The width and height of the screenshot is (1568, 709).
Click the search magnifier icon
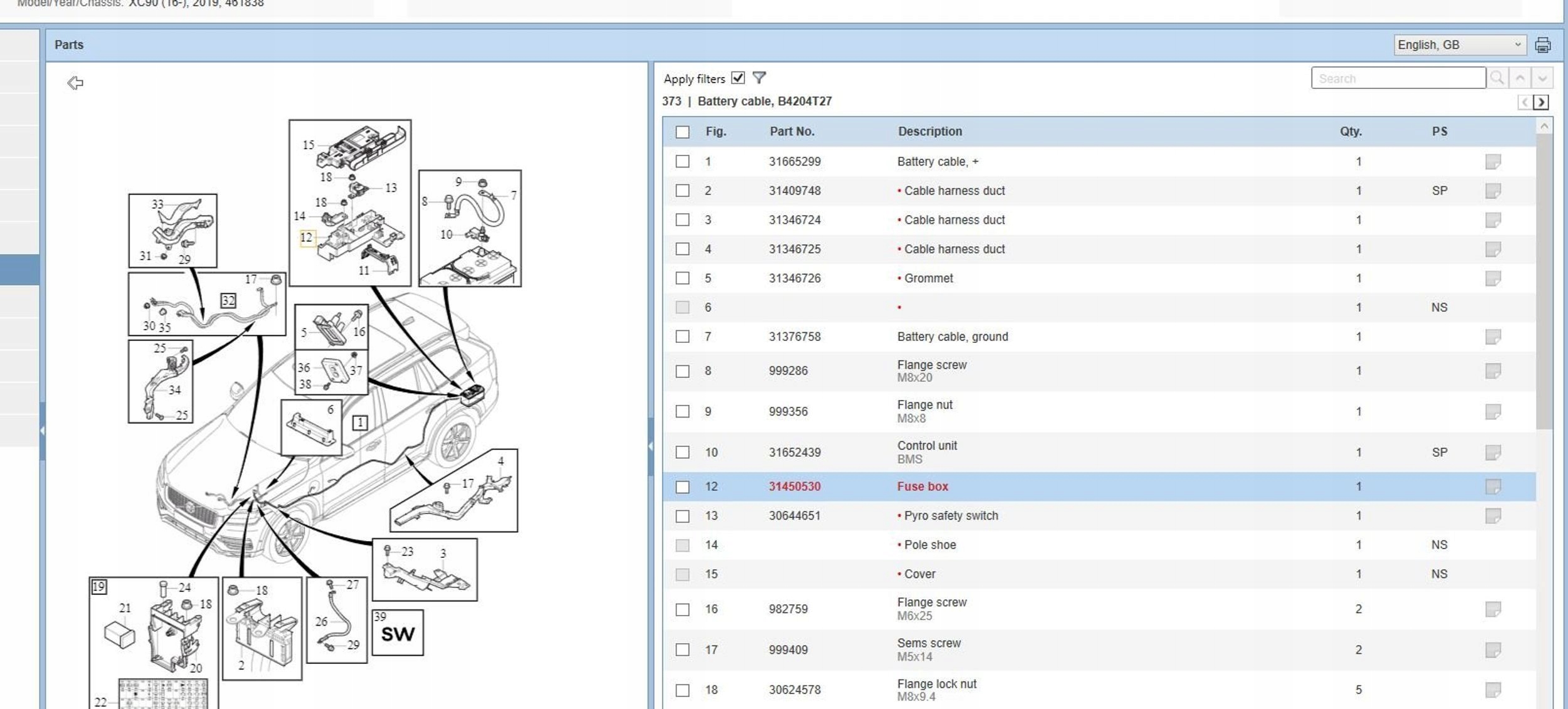click(x=1497, y=78)
